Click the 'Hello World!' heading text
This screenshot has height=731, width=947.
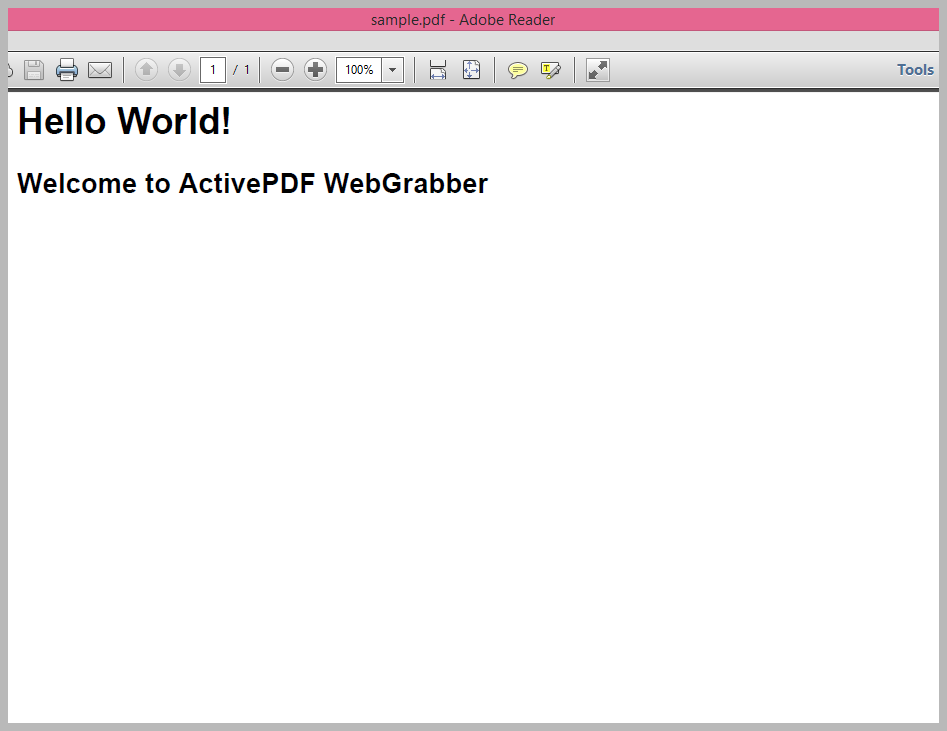[x=124, y=121]
